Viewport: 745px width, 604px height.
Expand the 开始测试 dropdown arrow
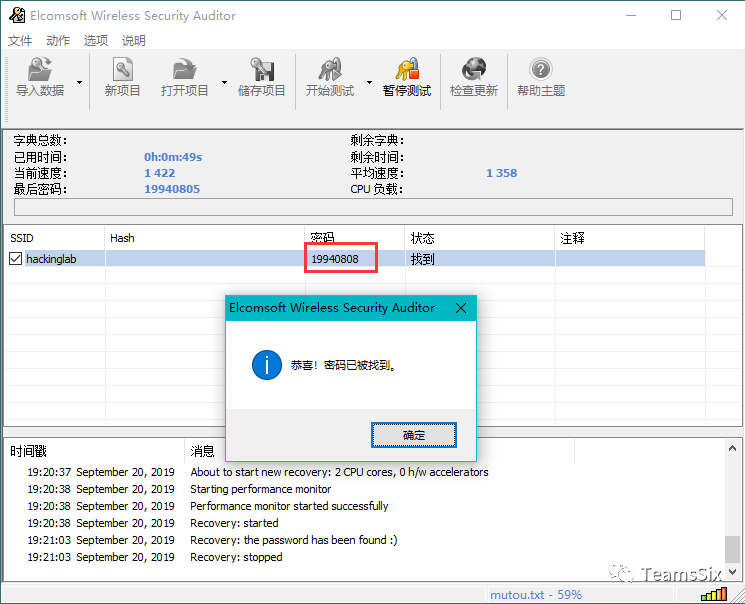(369, 82)
